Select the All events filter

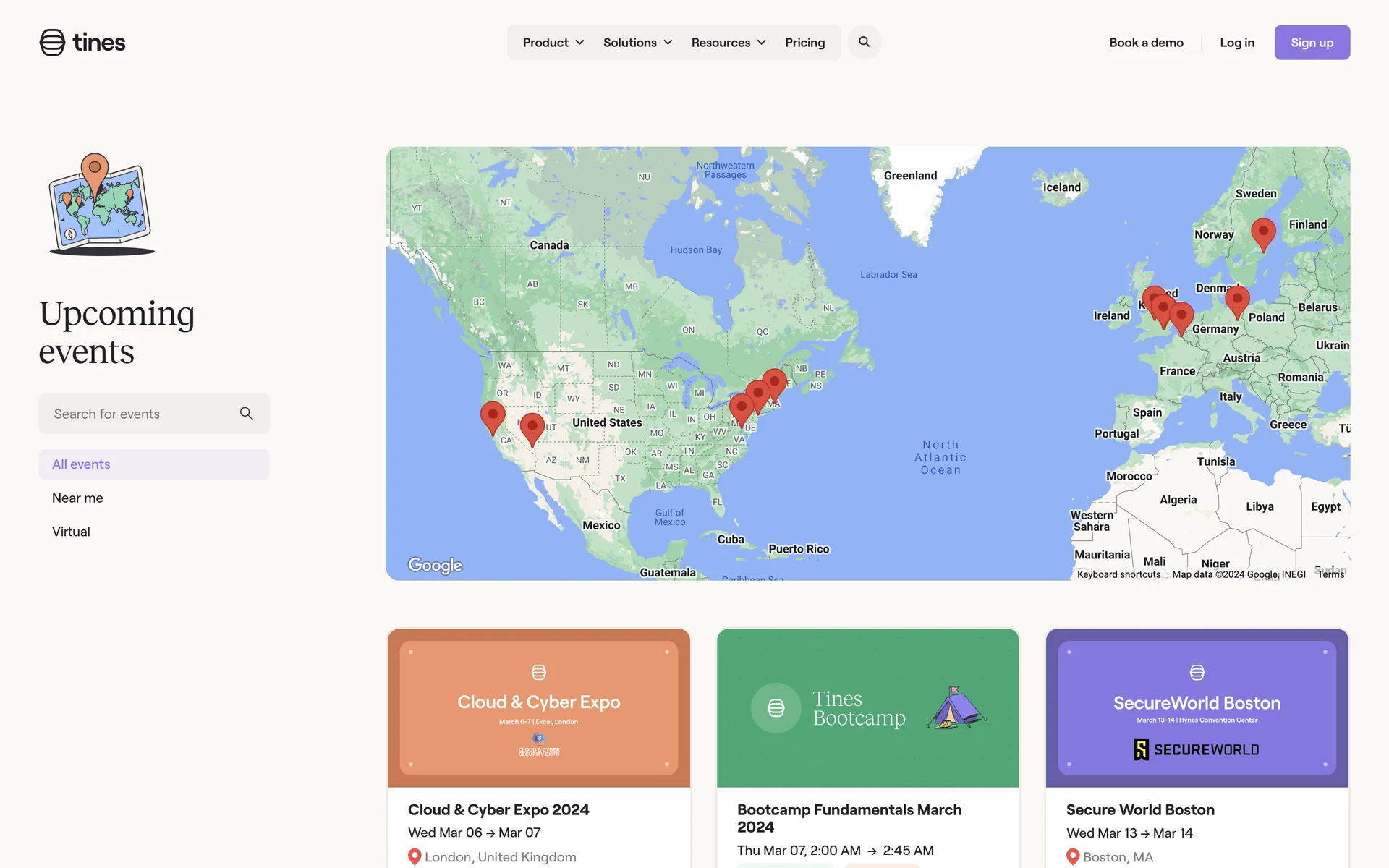coord(81,464)
